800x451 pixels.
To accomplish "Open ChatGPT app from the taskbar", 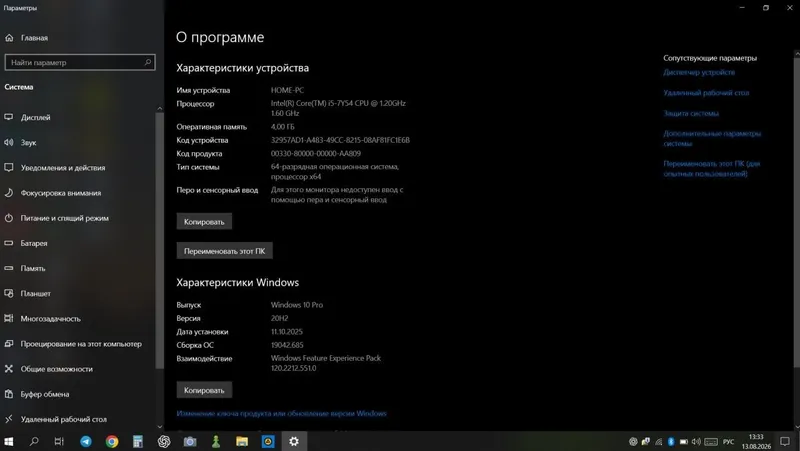I will click(x=164, y=441).
